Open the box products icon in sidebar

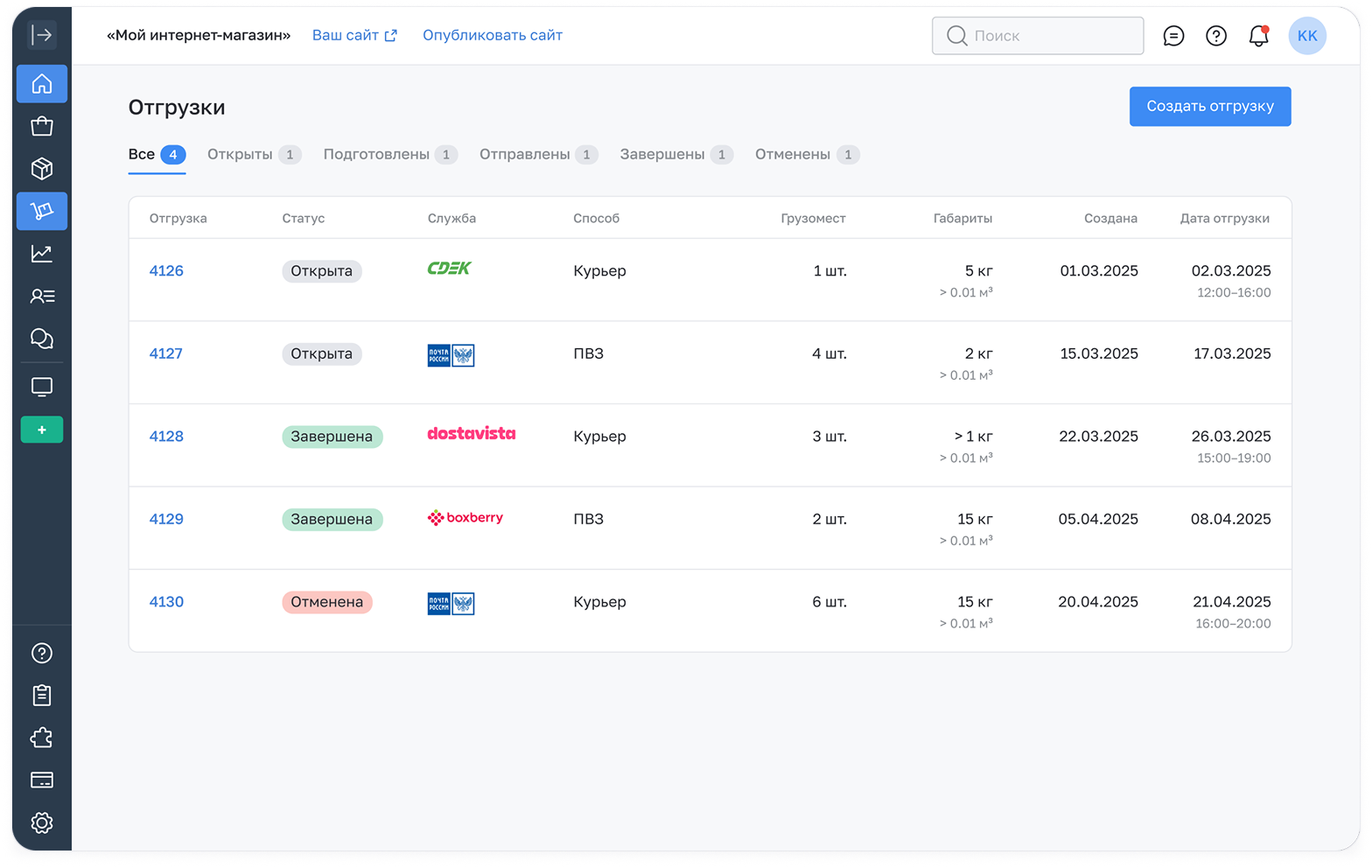tap(41, 168)
